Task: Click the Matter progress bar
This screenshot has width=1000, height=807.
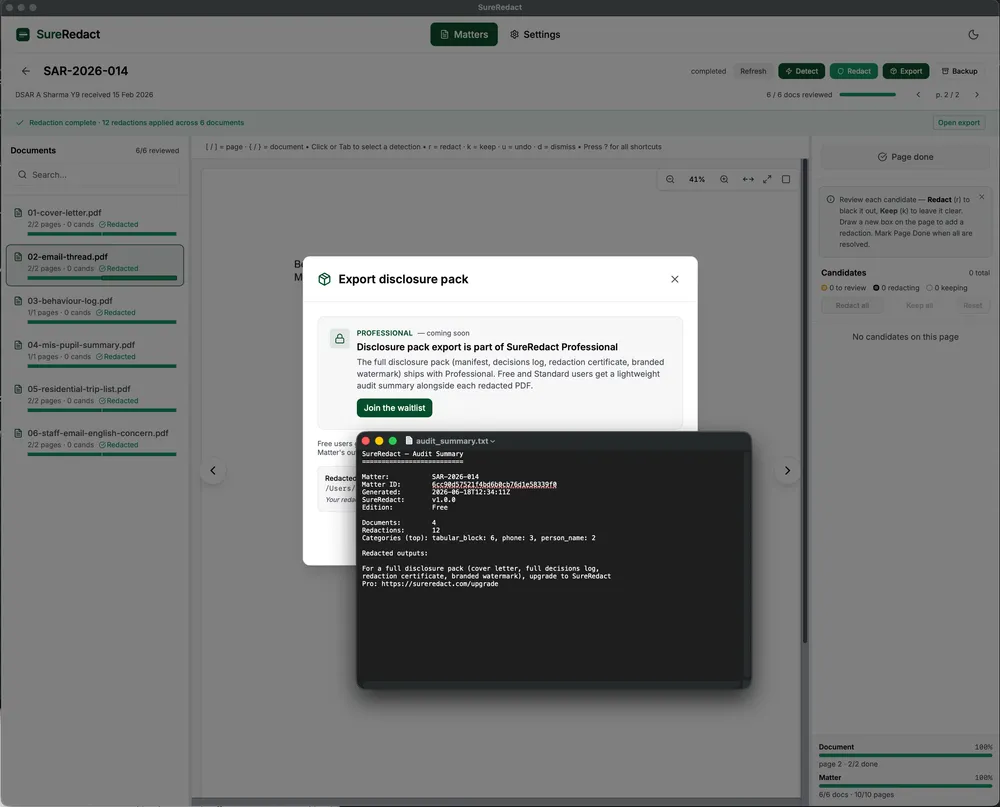Action: 905,786
